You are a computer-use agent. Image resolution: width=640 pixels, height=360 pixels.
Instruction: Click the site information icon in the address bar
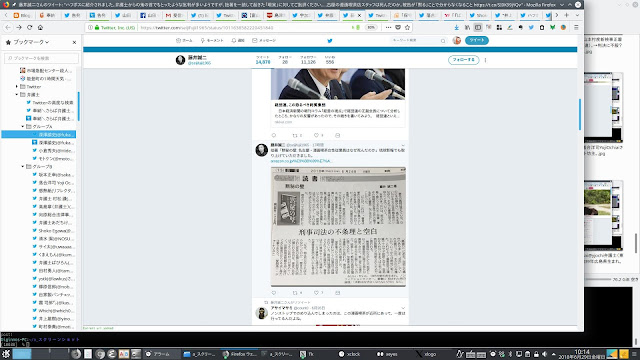tap(90, 27)
